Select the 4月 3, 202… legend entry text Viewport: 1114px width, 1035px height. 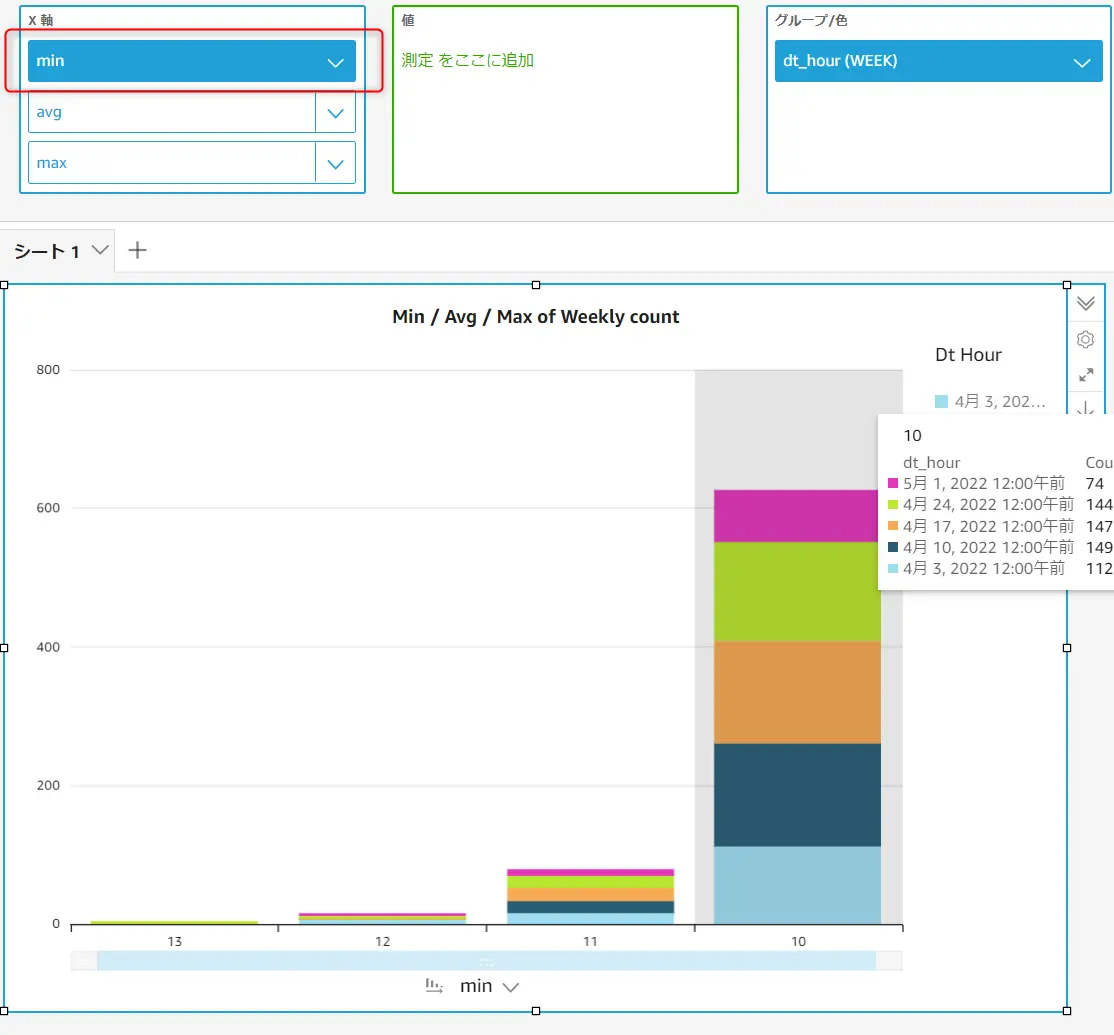[1000, 401]
